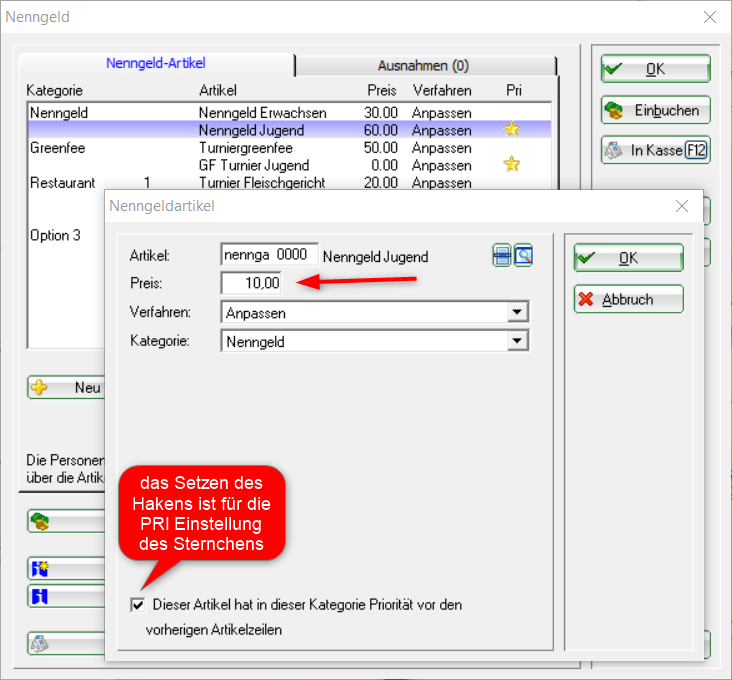732x680 pixels.
Task: Click the Artikel code input field
Action: (x=269, y=256)
